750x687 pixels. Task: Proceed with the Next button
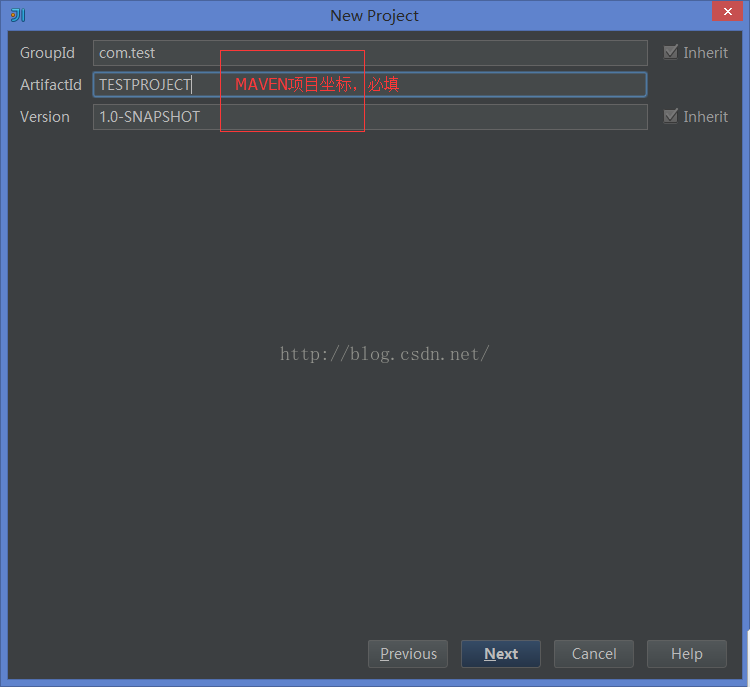[x=501, y=654]
